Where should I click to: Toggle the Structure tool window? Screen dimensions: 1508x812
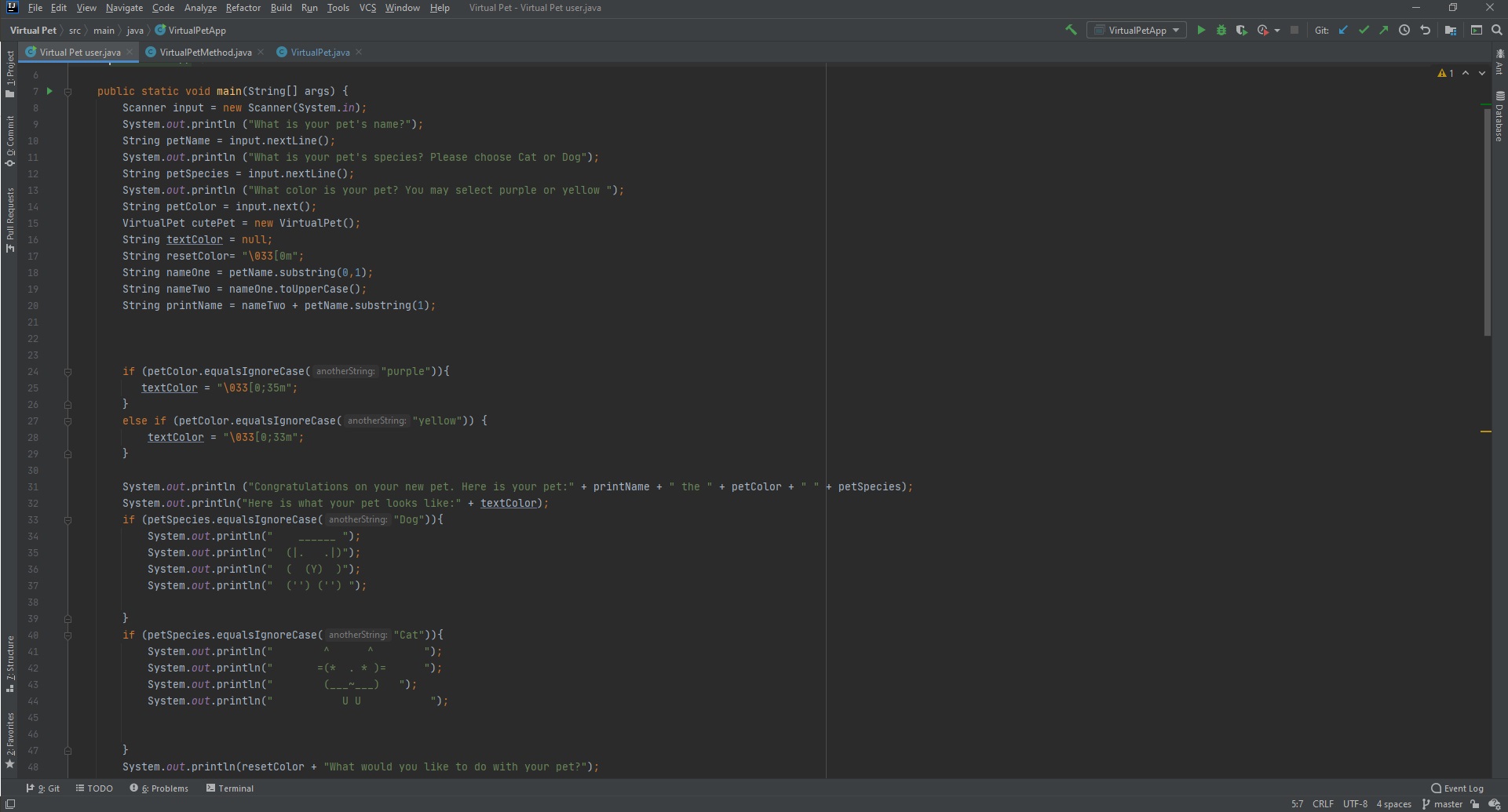[9, 664]
